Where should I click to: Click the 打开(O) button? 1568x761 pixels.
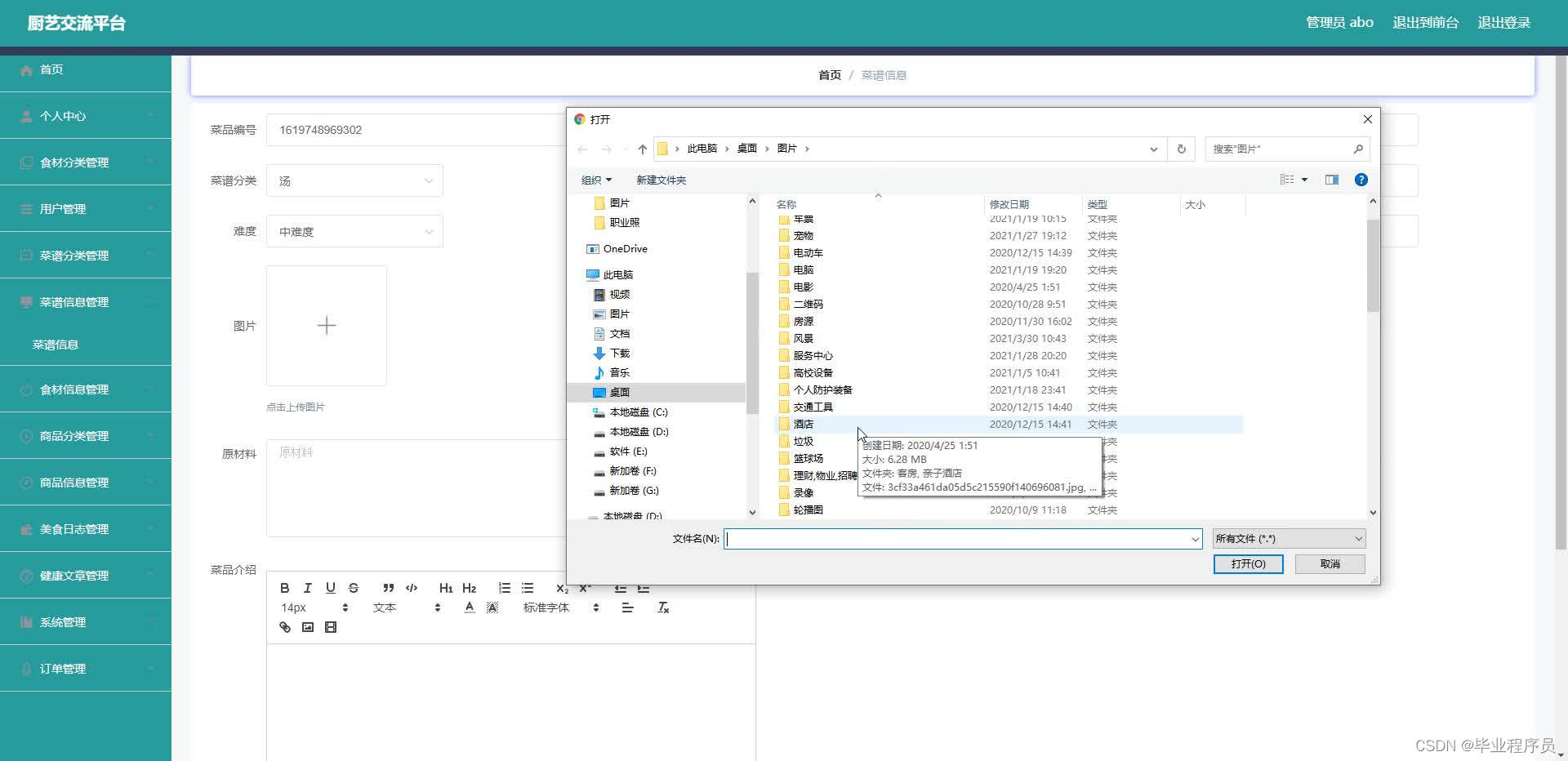pos(1248,564)
